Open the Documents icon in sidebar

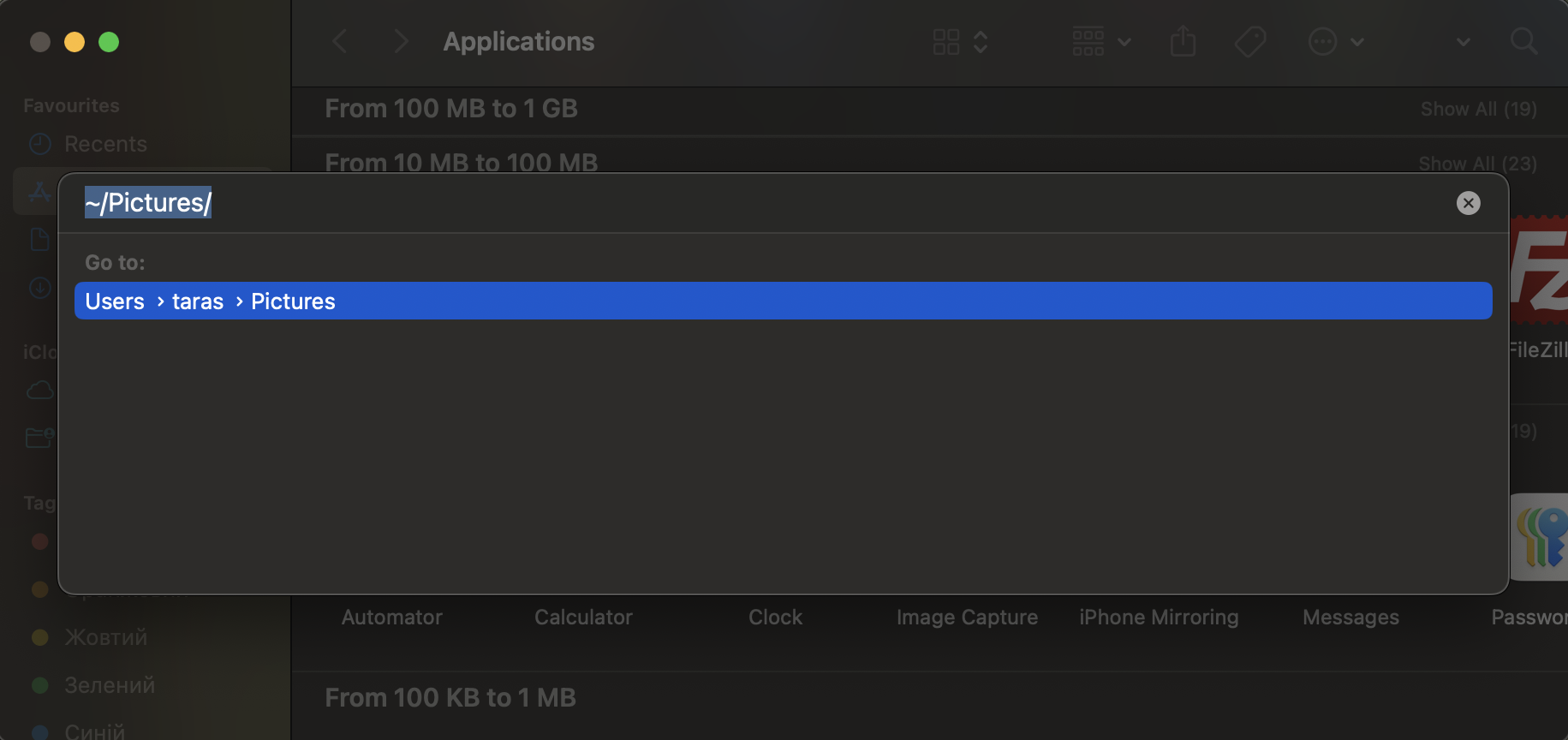(x=39, y=239)
